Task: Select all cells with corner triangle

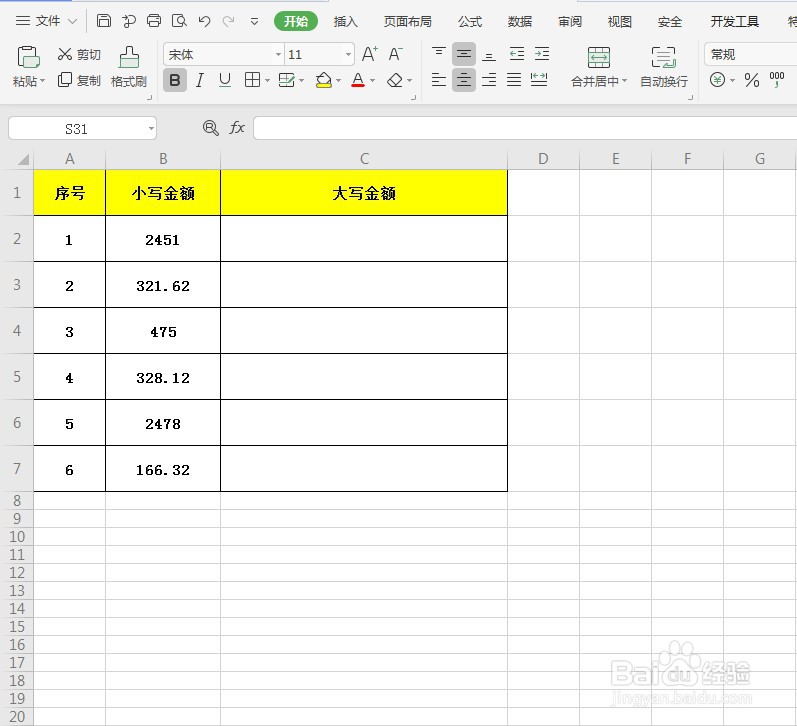Action: point(22,159)
